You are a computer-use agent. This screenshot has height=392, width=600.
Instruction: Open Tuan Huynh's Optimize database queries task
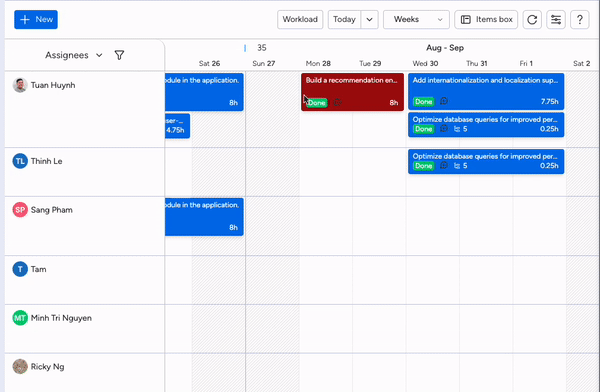[x=486, y=125]
